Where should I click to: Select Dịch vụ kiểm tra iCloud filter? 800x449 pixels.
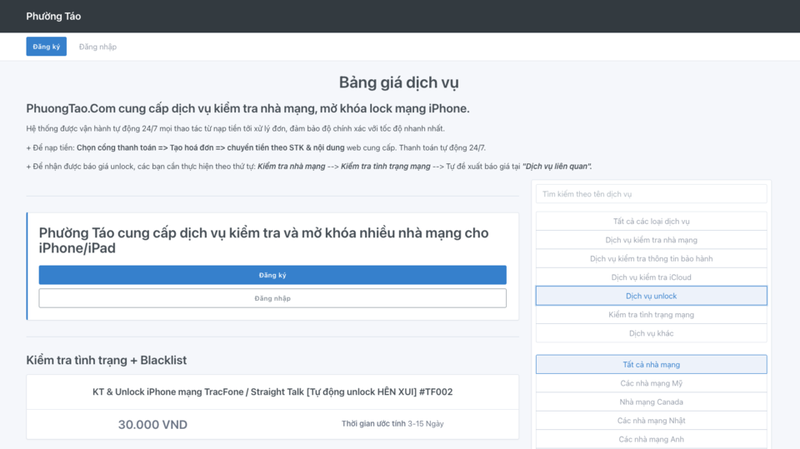coord(651,277)
